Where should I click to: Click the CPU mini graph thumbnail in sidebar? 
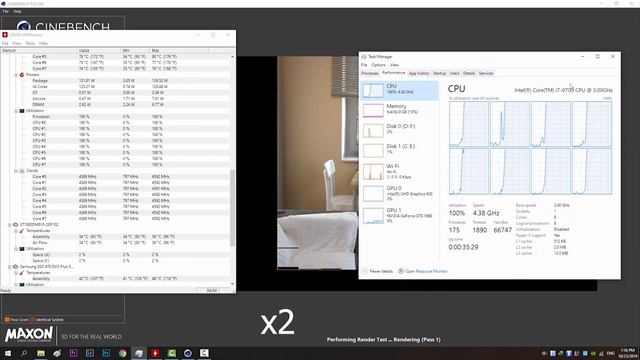(373, 91)
